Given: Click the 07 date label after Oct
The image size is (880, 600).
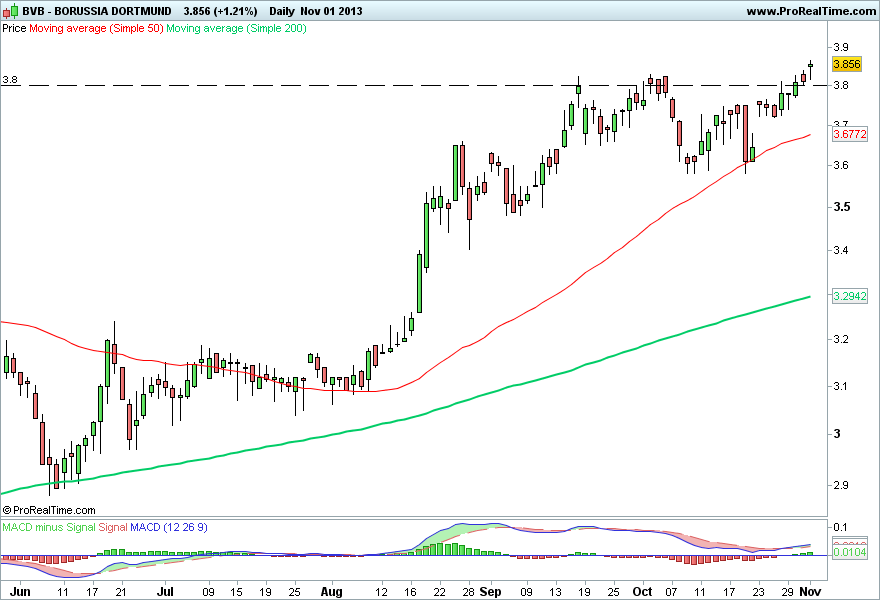Looking at the screenshot, I should [x=671, y=592].
